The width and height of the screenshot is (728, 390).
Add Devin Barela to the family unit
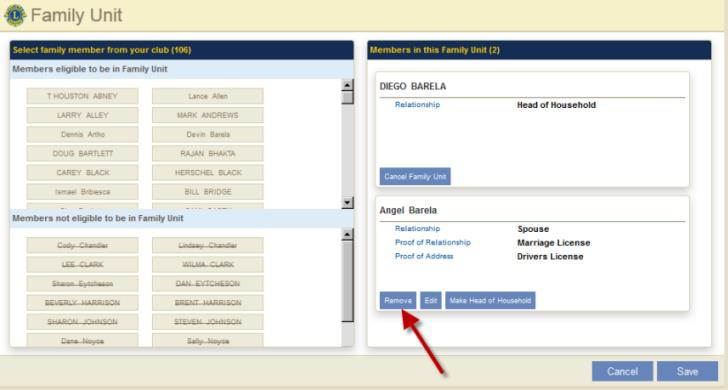208,134
